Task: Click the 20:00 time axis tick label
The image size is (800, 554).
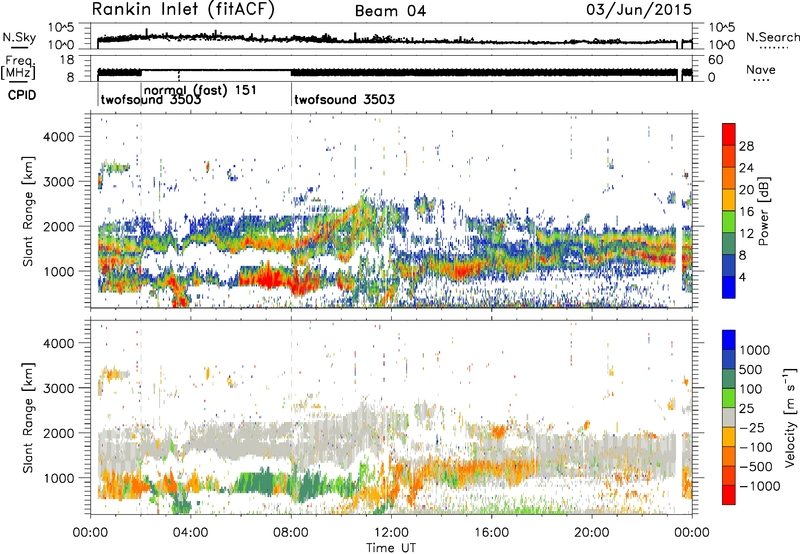Action: point(592,533)
